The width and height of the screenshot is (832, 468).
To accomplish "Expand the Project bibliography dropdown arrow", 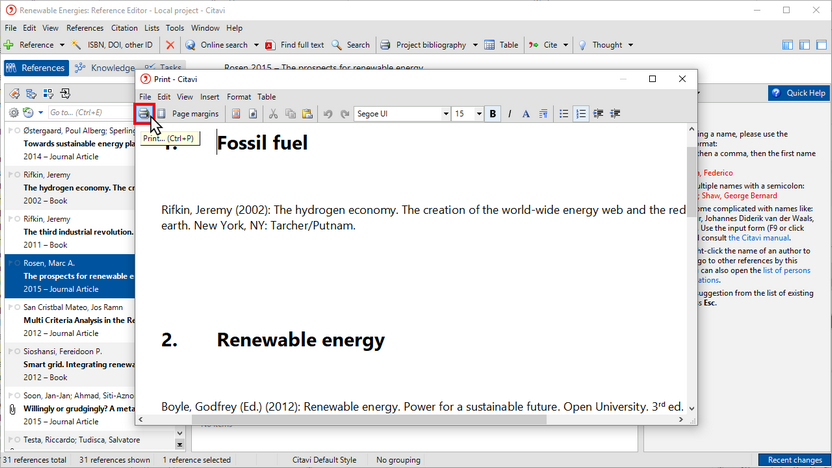I will (475, 45).
